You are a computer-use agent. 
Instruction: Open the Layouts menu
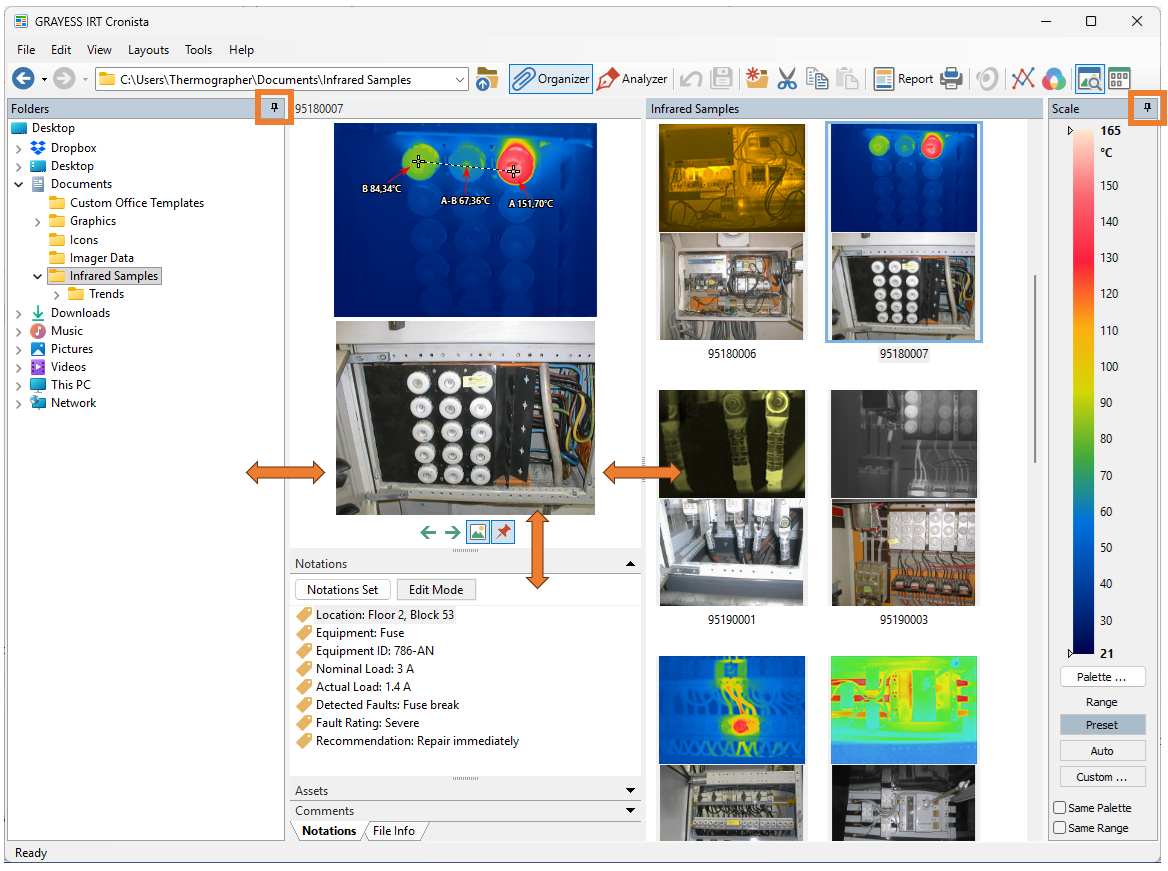tap(148, 50)
